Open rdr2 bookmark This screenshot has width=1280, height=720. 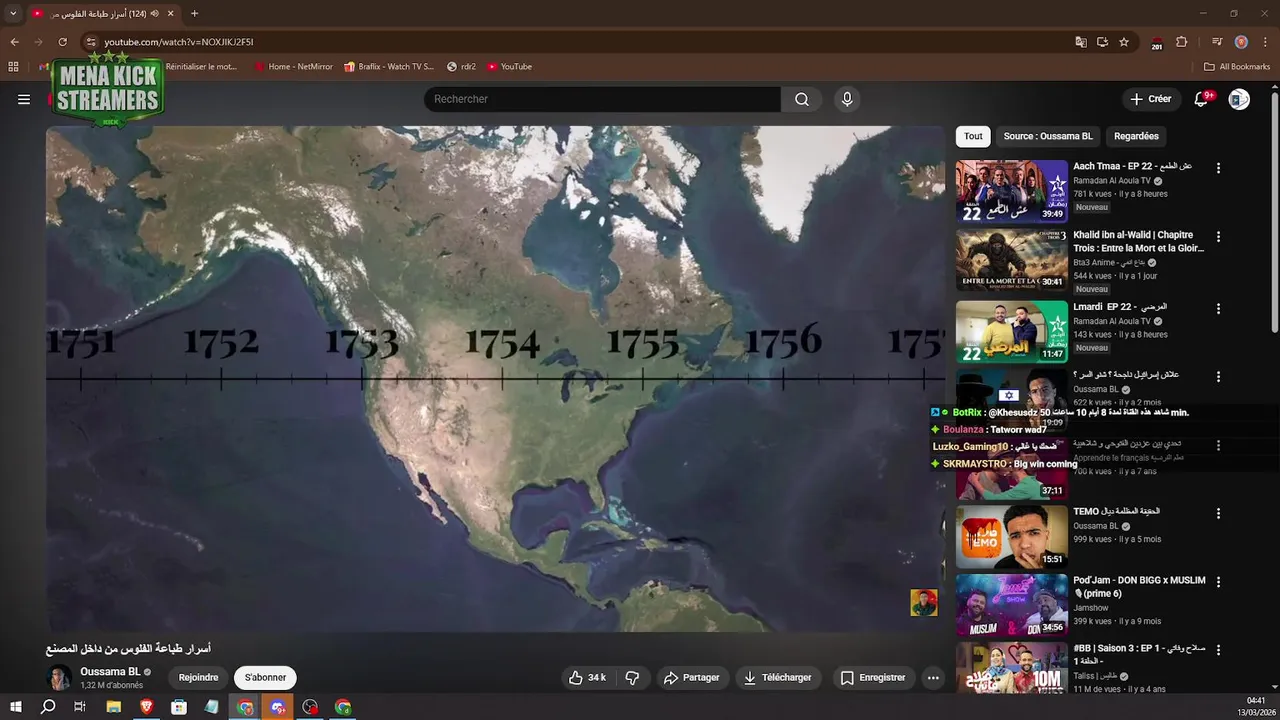click(461, 67)
